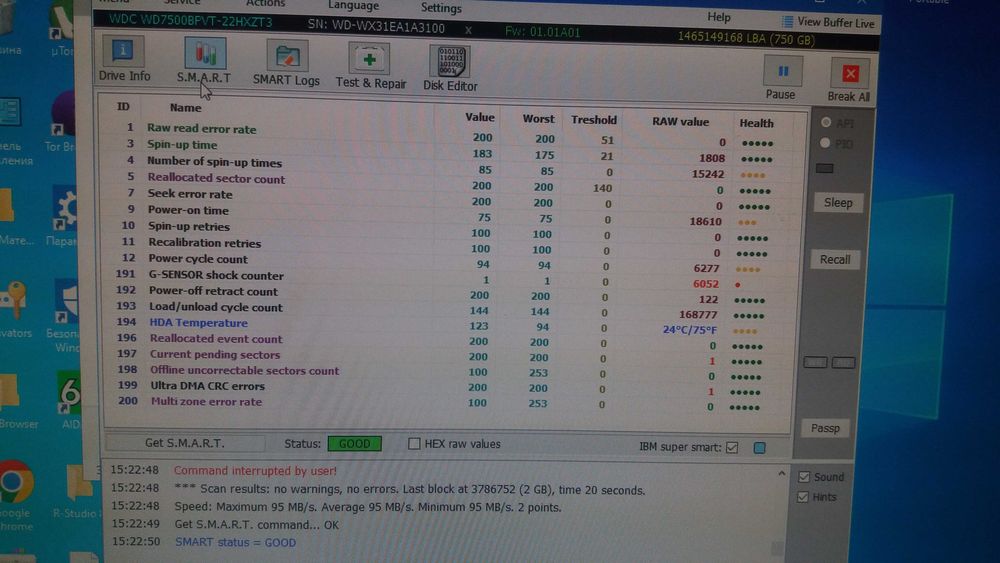This screenshot has height=563, width=1000.
Task: Click the RAW value column header
Action: pos(680,121)
